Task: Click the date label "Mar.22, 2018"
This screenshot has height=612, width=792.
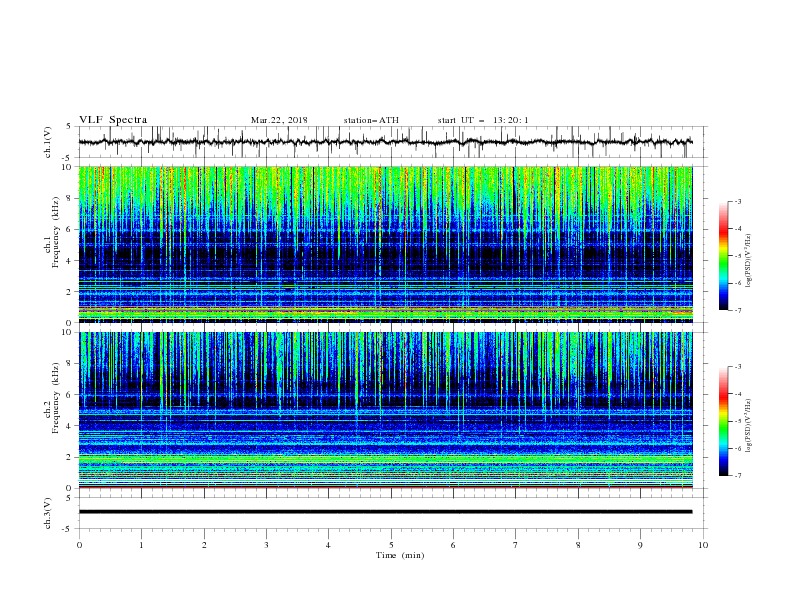Action: [x=279, y=120]
